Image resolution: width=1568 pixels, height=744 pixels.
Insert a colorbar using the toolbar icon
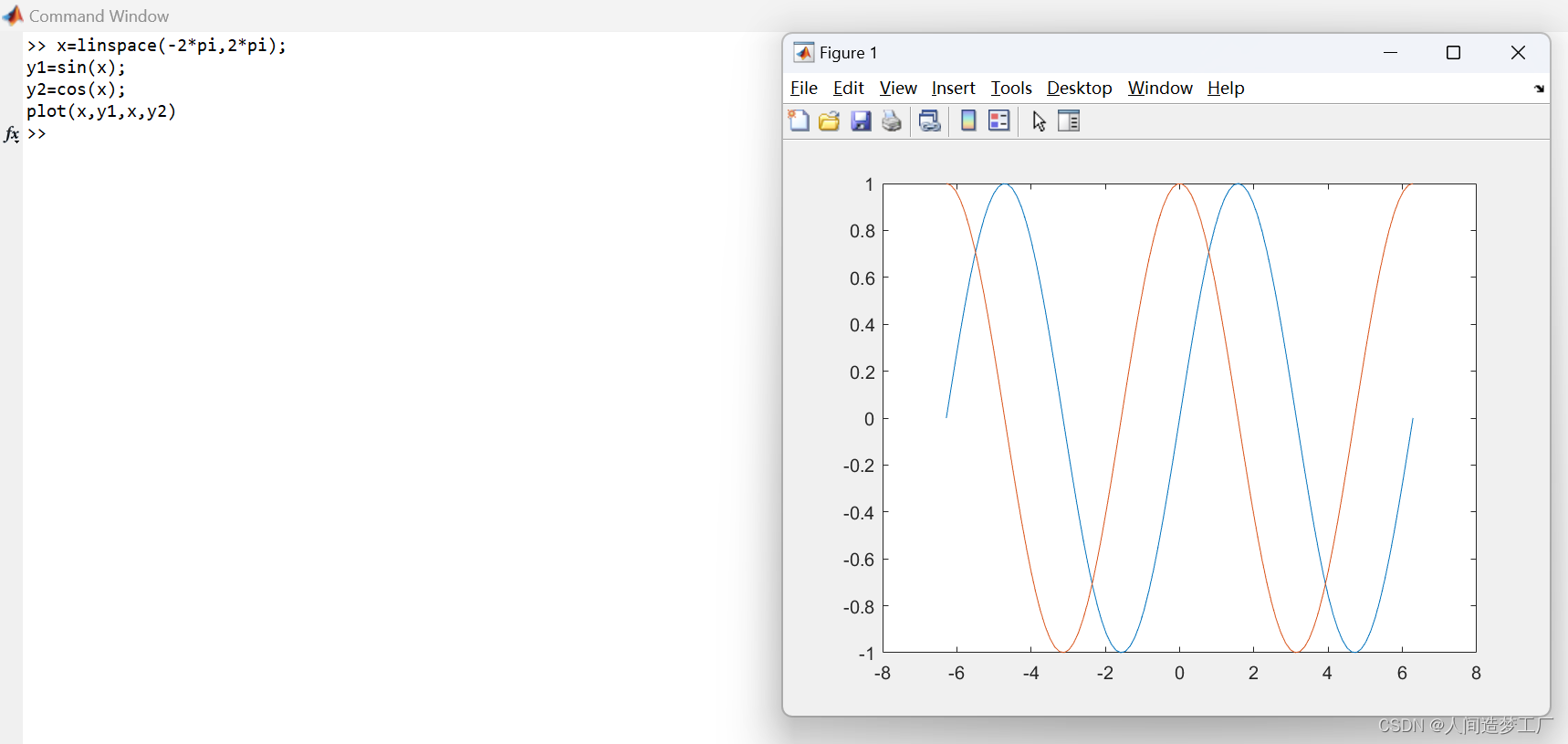pyautogui.click(x=968, y=121)
